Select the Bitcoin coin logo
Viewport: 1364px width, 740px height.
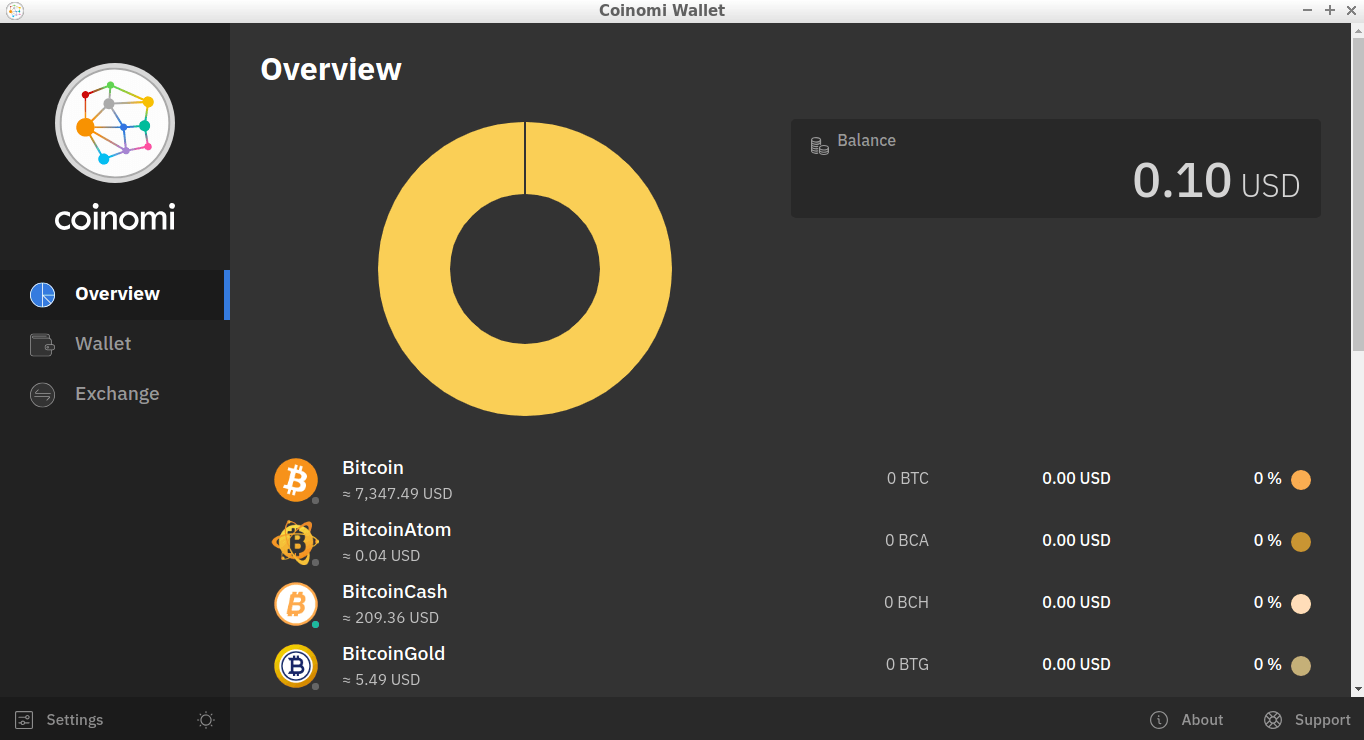[296, 480]
